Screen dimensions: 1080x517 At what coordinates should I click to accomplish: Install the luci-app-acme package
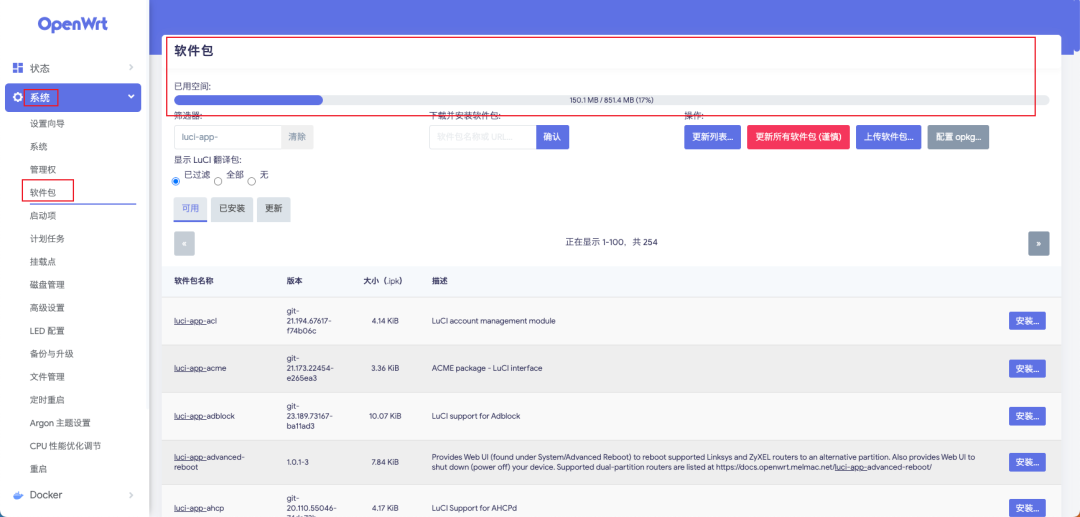click(1027, 368)
